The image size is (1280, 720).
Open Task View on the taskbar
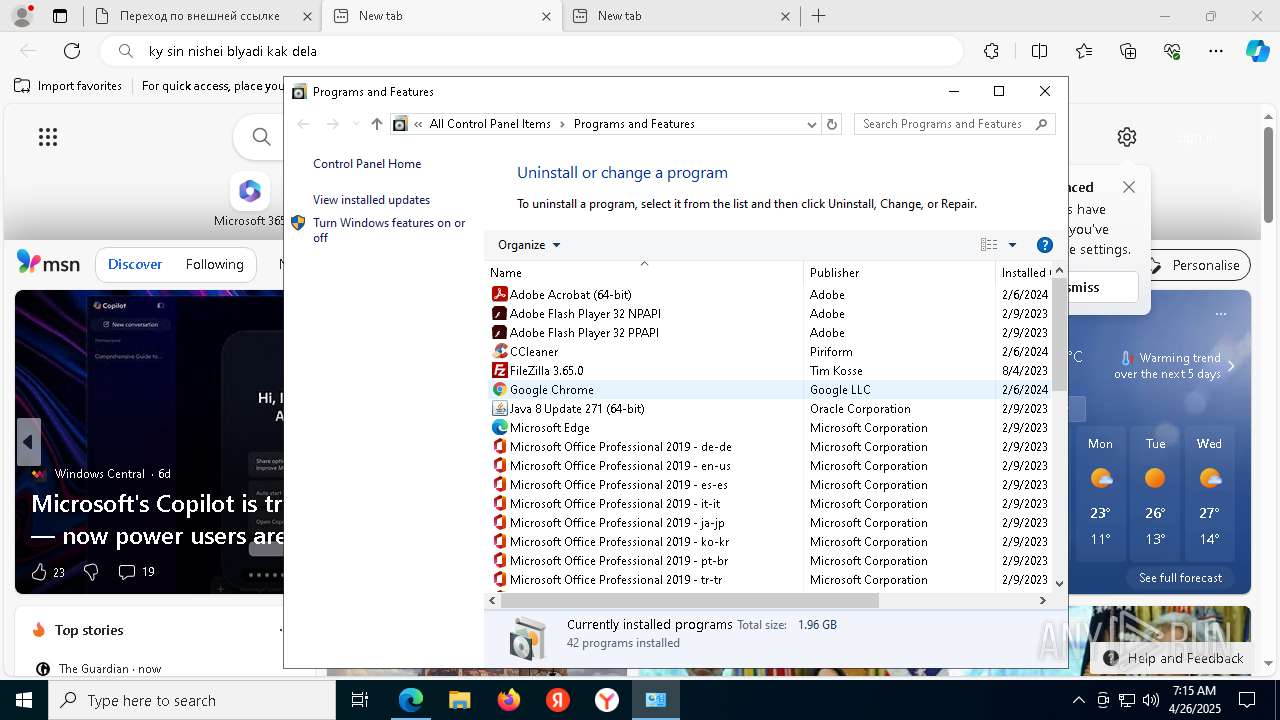360,700
